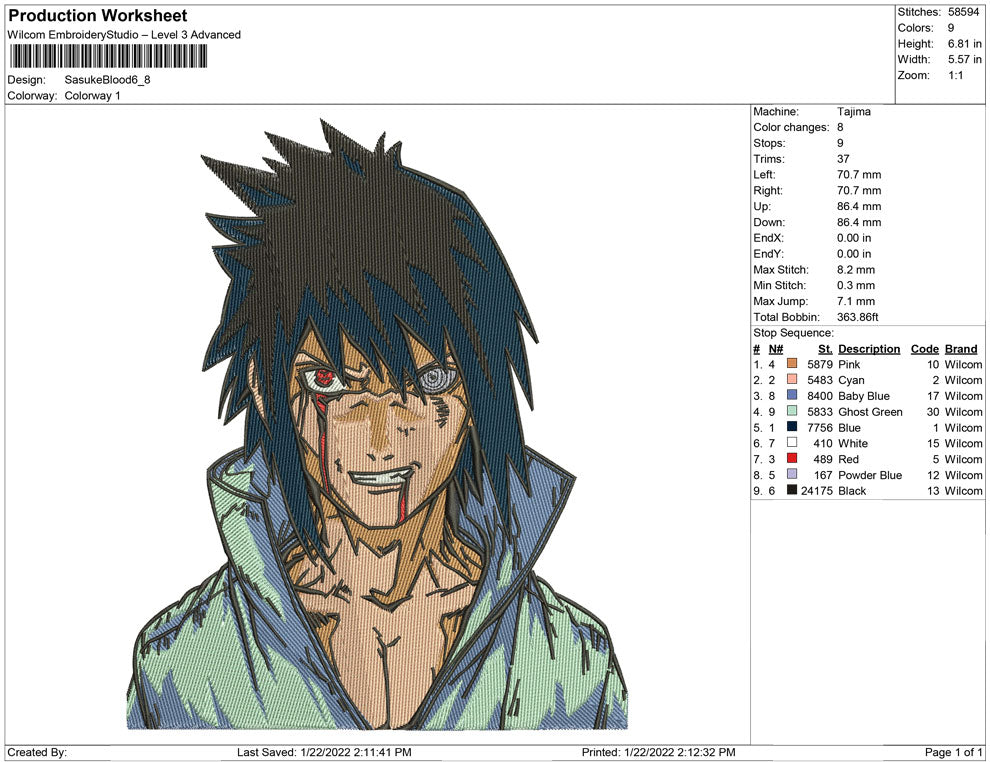
Task: Click the Cyan thread color swatch
Action: tap(792, 379)
